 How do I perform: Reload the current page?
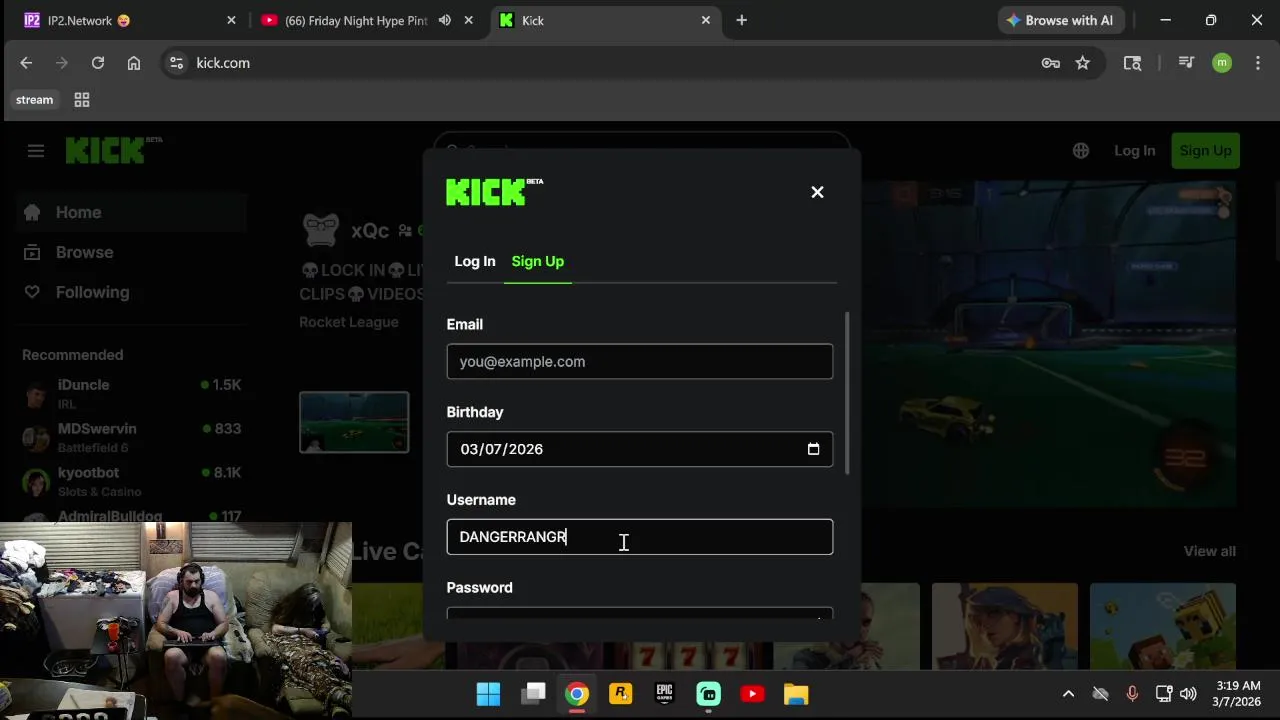coord(98,63)
